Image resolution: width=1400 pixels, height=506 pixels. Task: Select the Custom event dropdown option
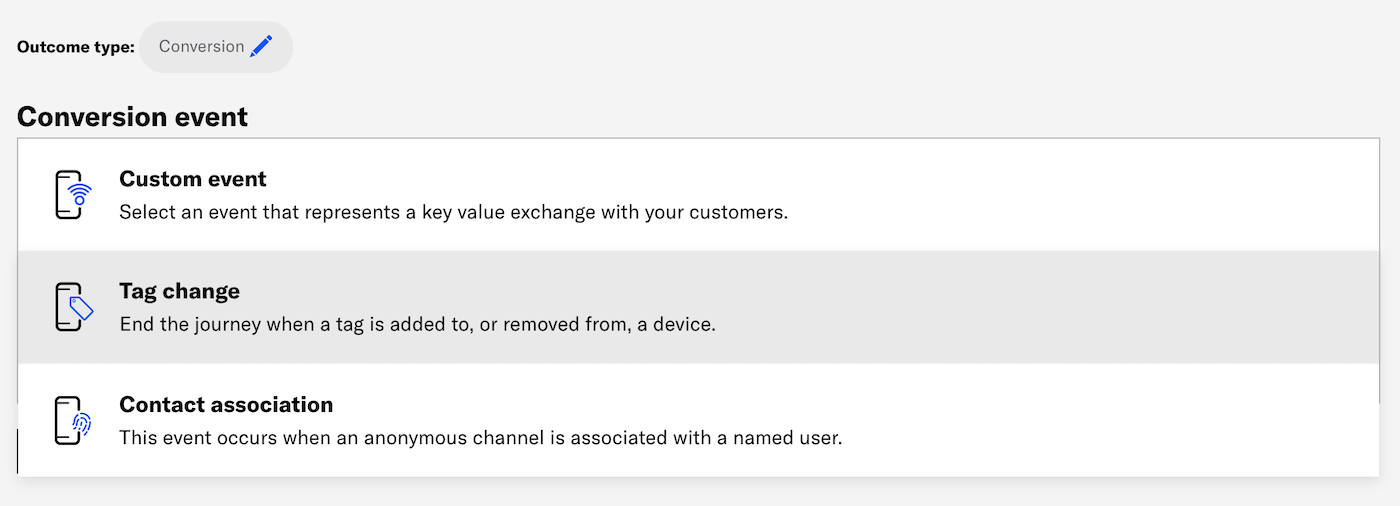pyautogui.click(x=699, y=195)
